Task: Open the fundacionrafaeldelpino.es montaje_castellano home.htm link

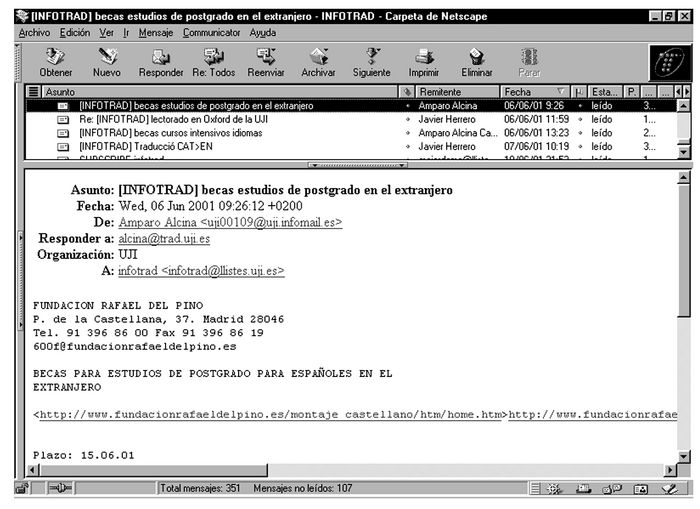Action: [271, 415]
